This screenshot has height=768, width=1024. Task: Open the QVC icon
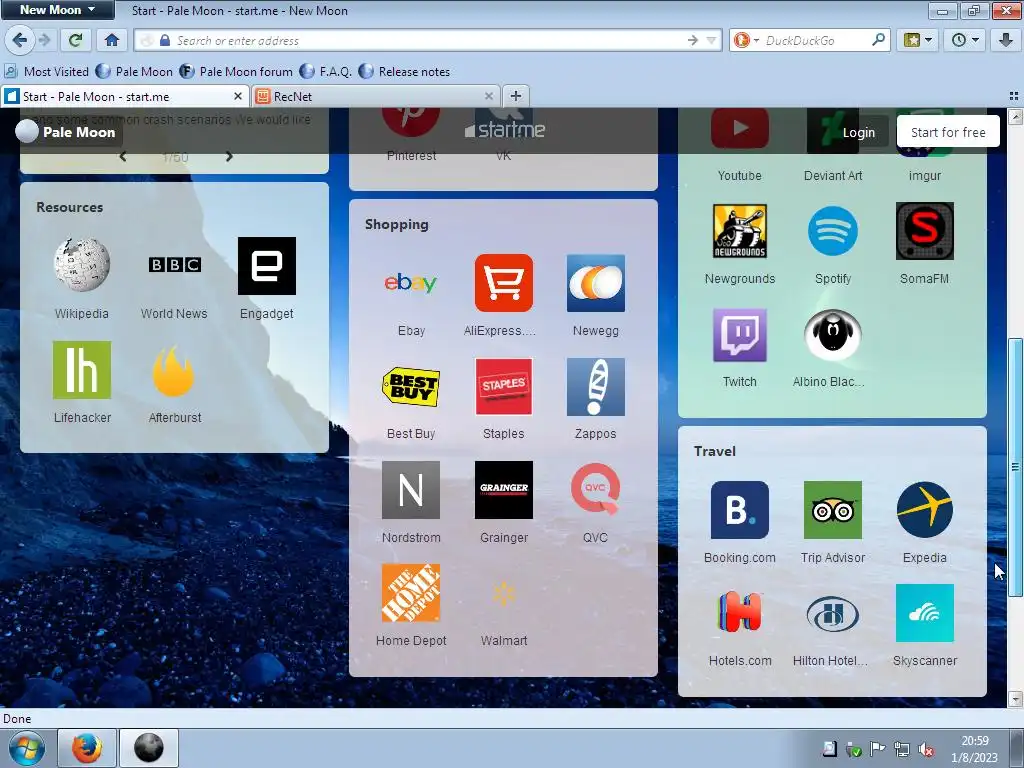[x=596, y=490]
